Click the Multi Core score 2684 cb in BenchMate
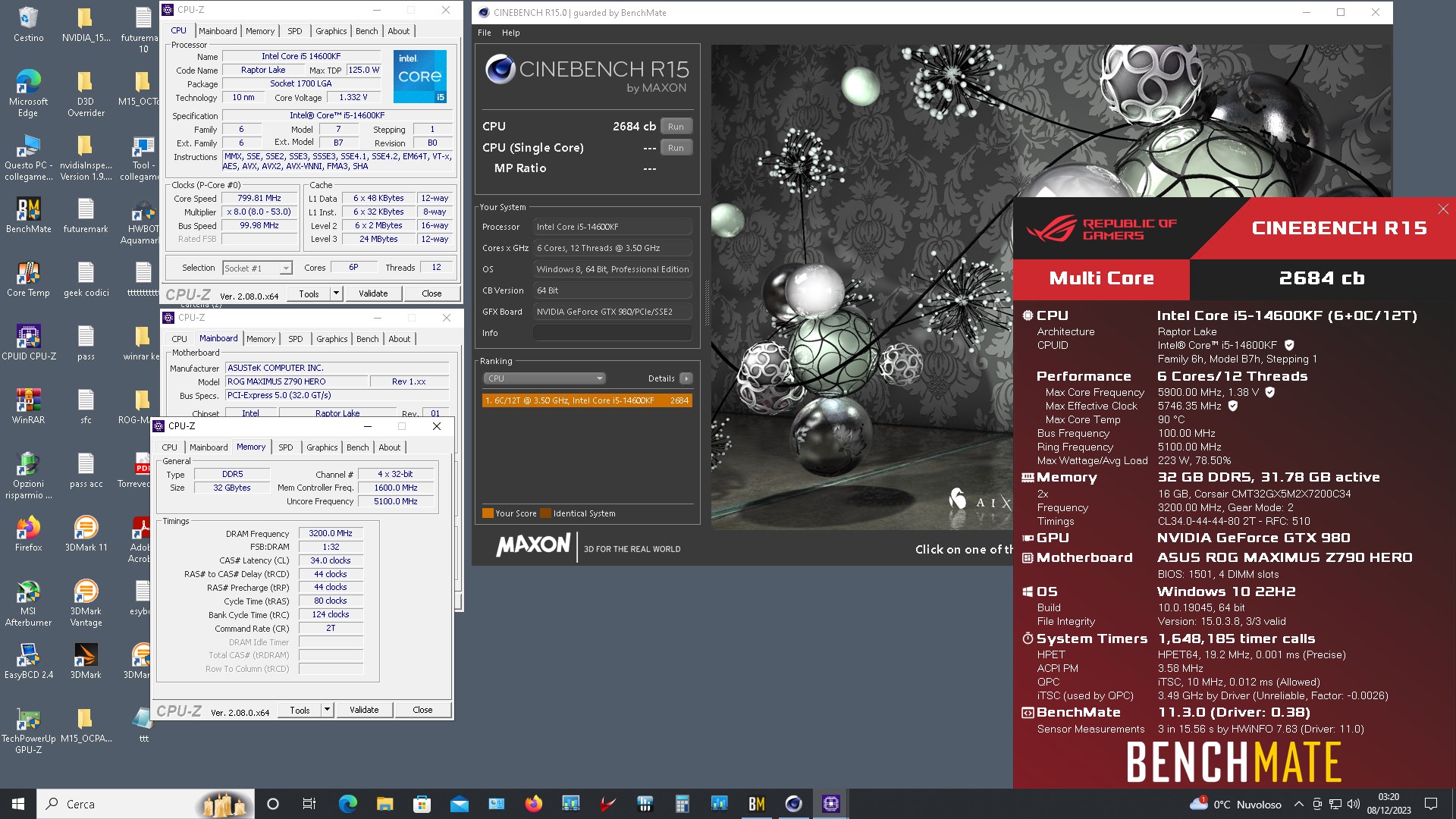The height and width of the screenshot is (819, 1456). (1322, 278)
